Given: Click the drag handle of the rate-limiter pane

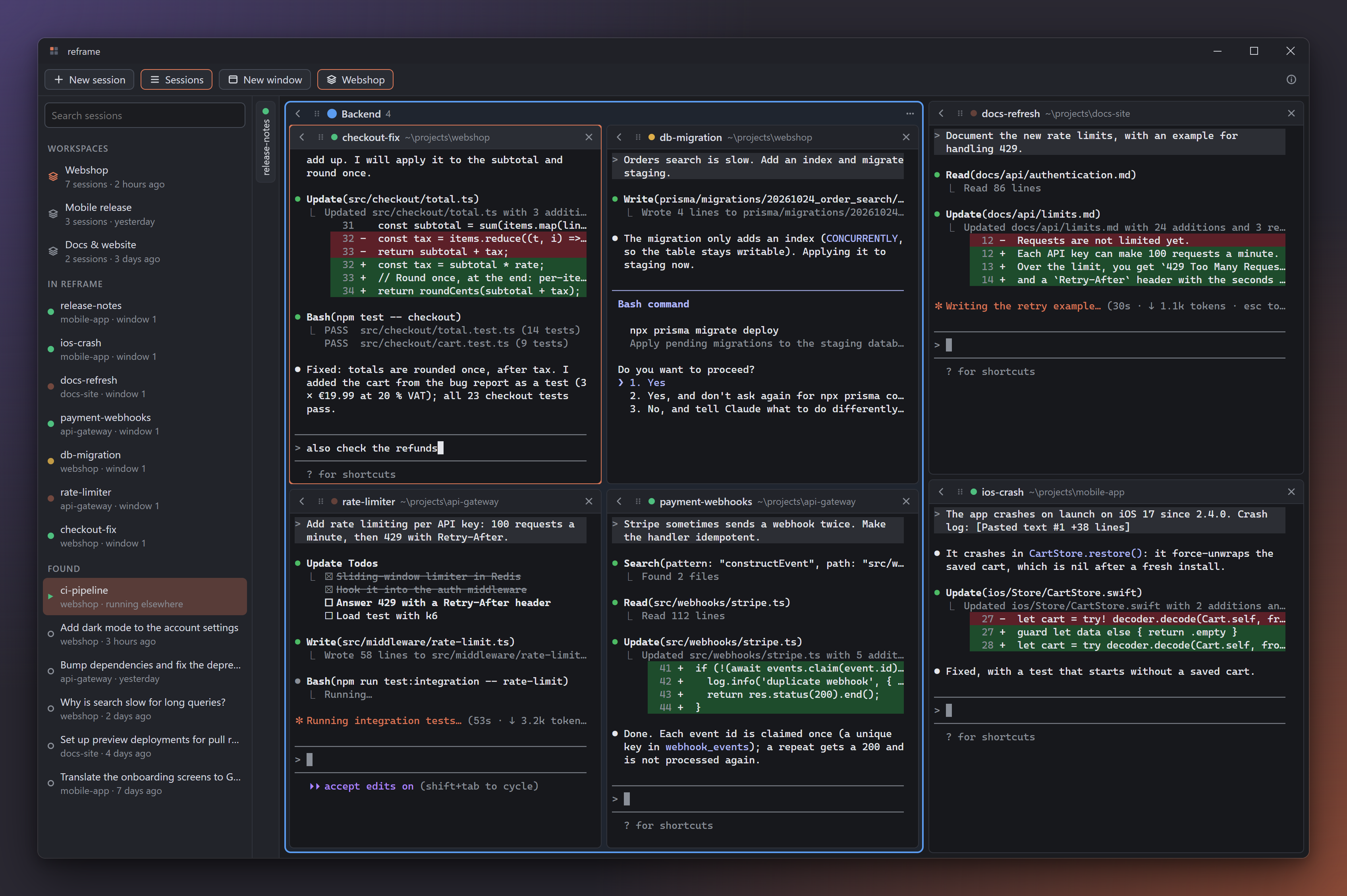Looking at the screenshot, I should pyautogui.click(x=320, y=501).
